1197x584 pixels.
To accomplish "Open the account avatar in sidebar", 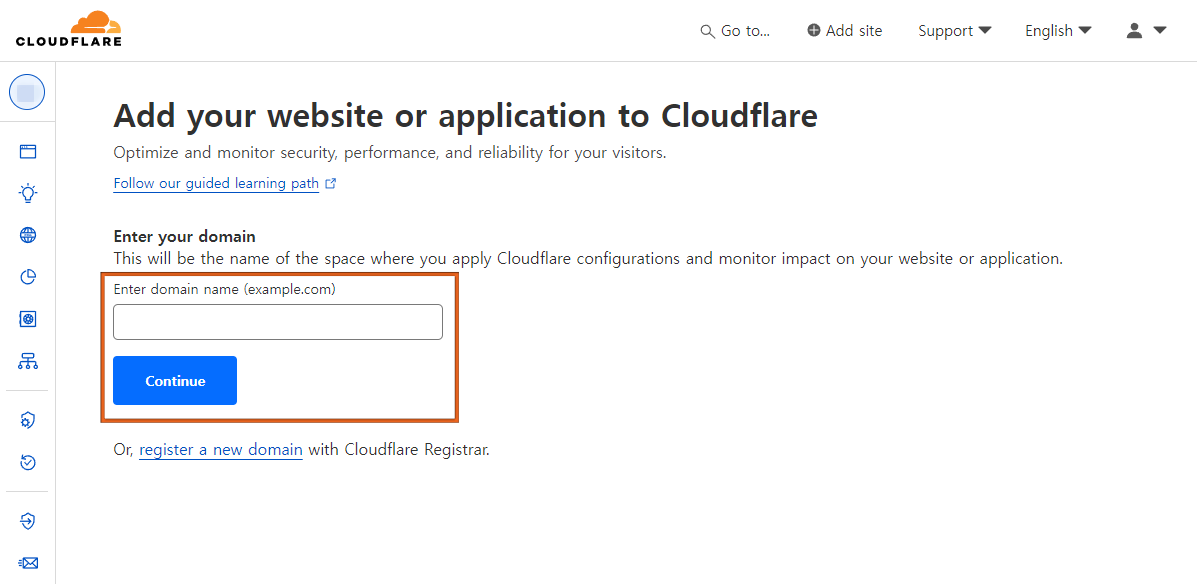I will (x=27, y=92).
